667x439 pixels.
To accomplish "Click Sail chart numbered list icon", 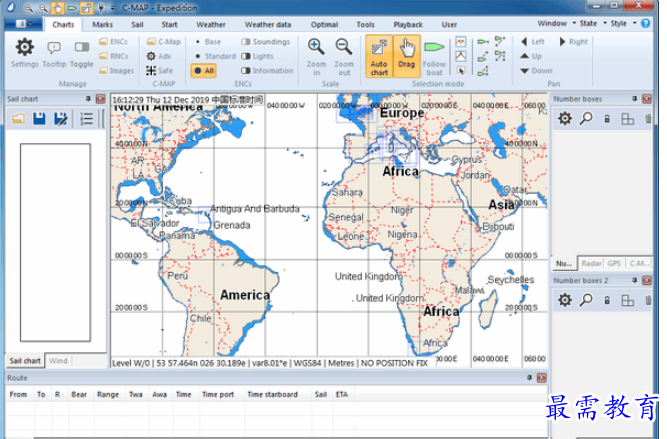I will pyautogui.click(x=86, y=118).
